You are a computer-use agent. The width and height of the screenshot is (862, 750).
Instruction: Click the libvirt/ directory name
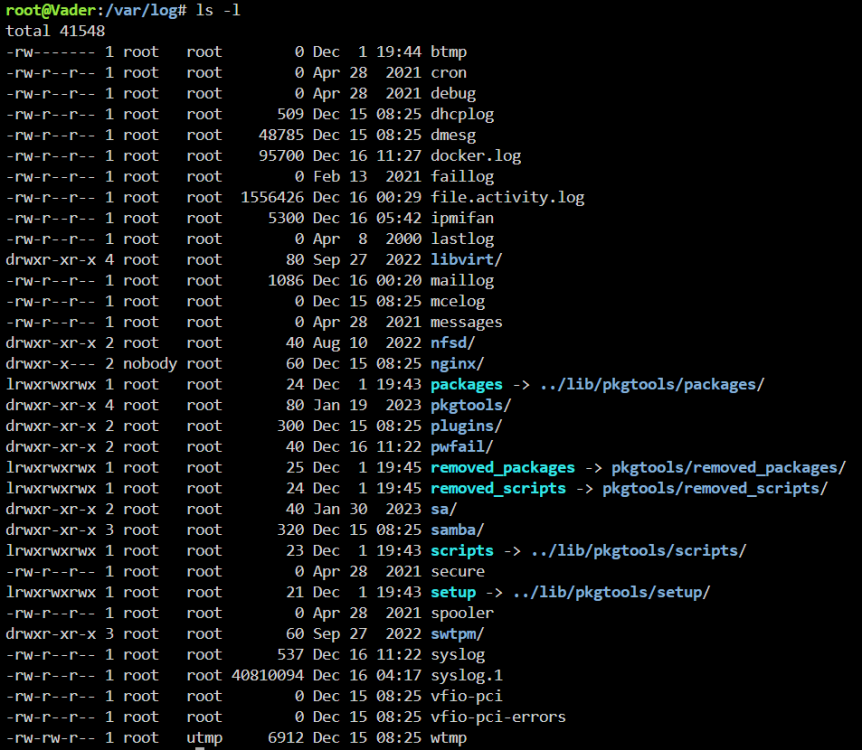tap(466, 260)
